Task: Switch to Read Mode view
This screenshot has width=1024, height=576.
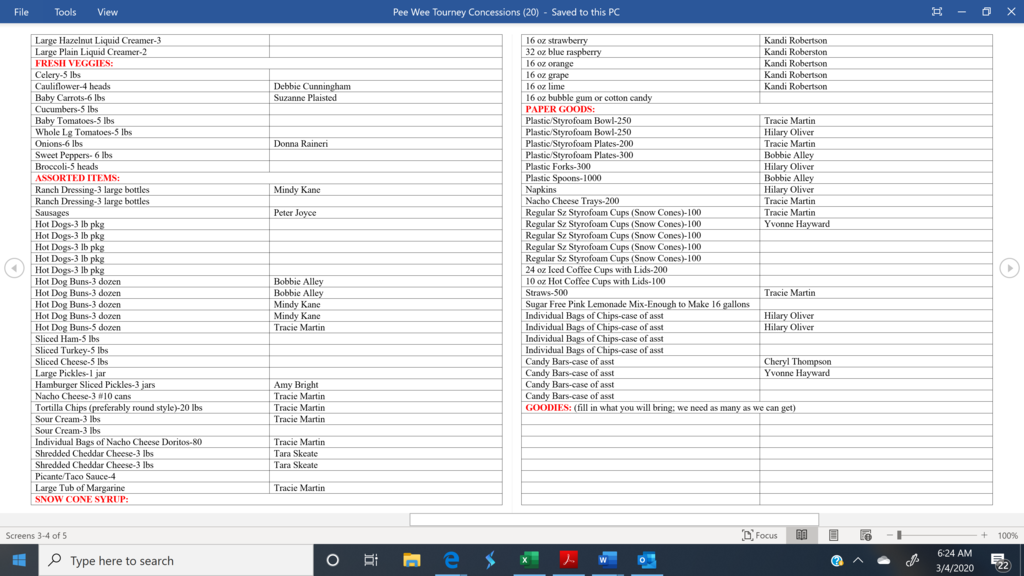Action: coord(801,535)
